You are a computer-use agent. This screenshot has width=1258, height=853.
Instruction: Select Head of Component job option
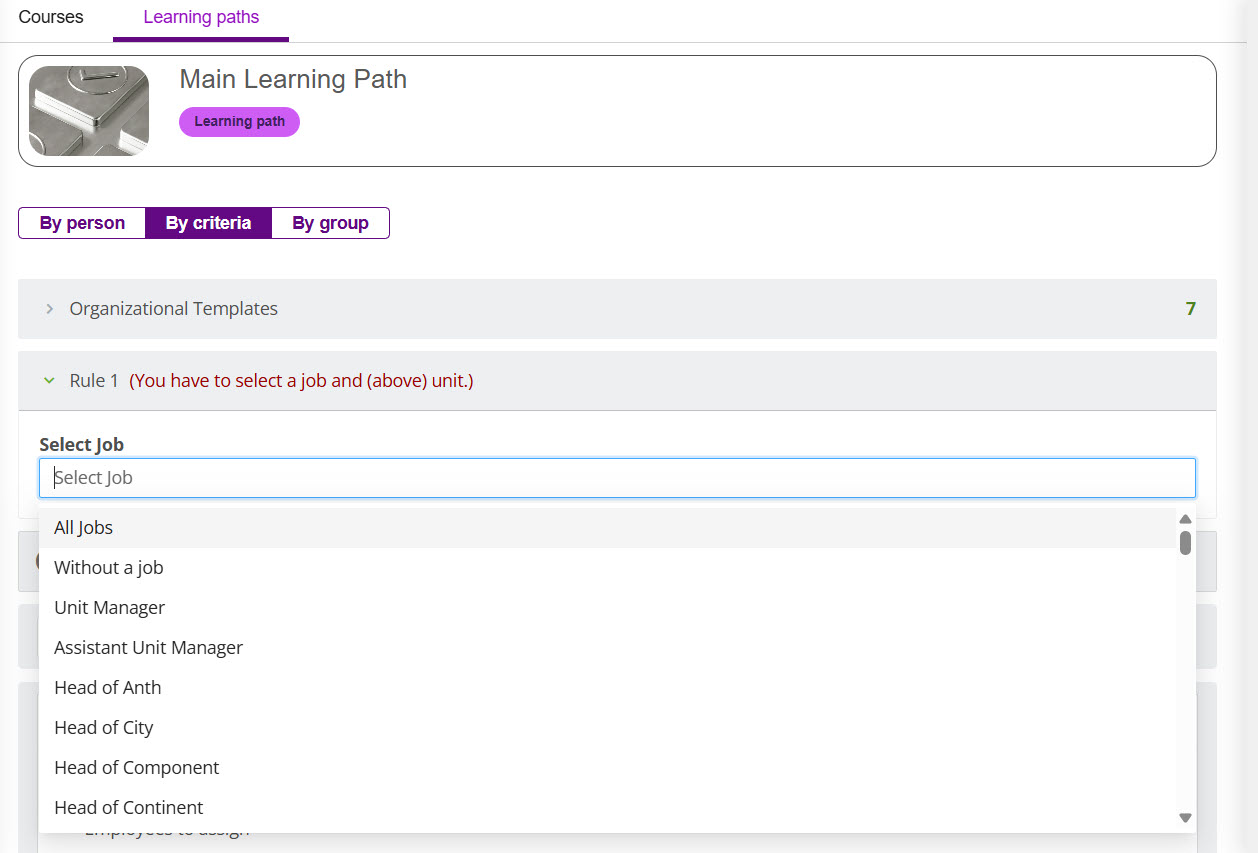coord(137,768)
